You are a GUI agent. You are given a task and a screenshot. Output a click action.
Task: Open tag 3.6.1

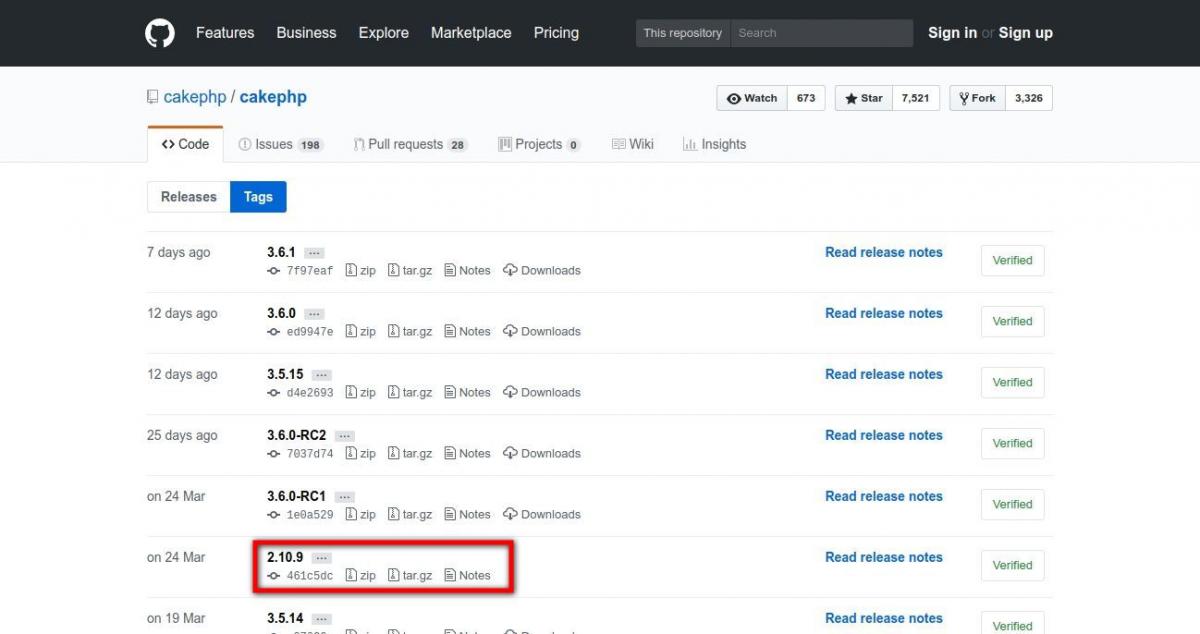tap(281, 253)
